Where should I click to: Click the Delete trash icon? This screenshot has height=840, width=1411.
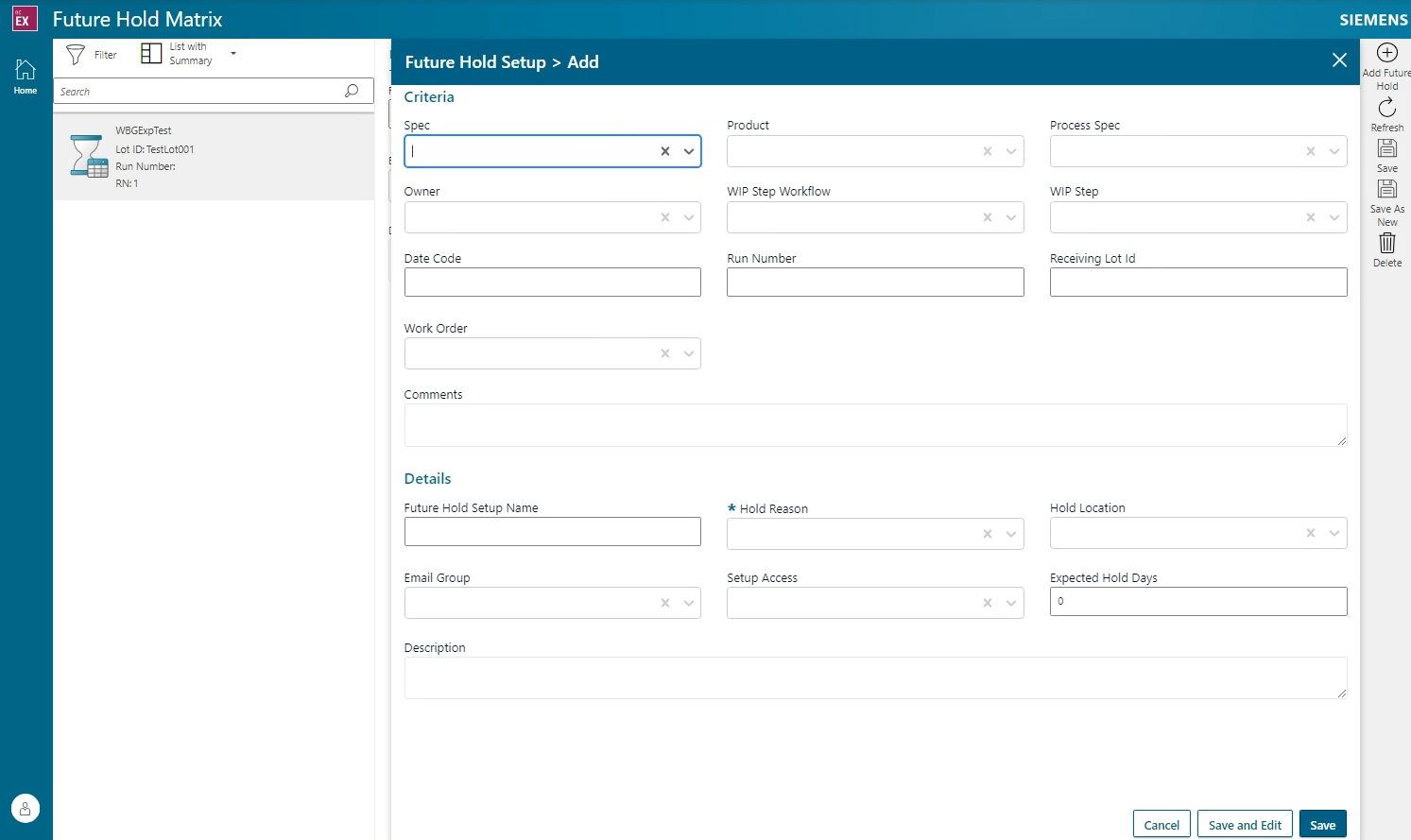[x=1386, y=243]
